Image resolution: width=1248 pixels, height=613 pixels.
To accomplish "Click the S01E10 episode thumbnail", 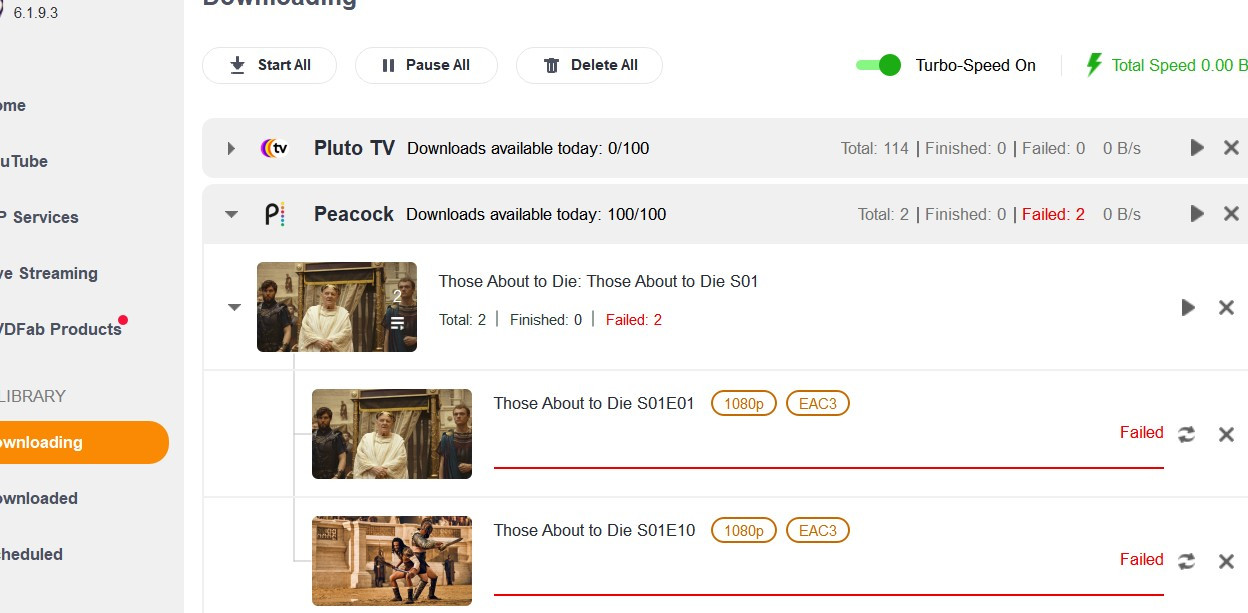I will [391, 560].
